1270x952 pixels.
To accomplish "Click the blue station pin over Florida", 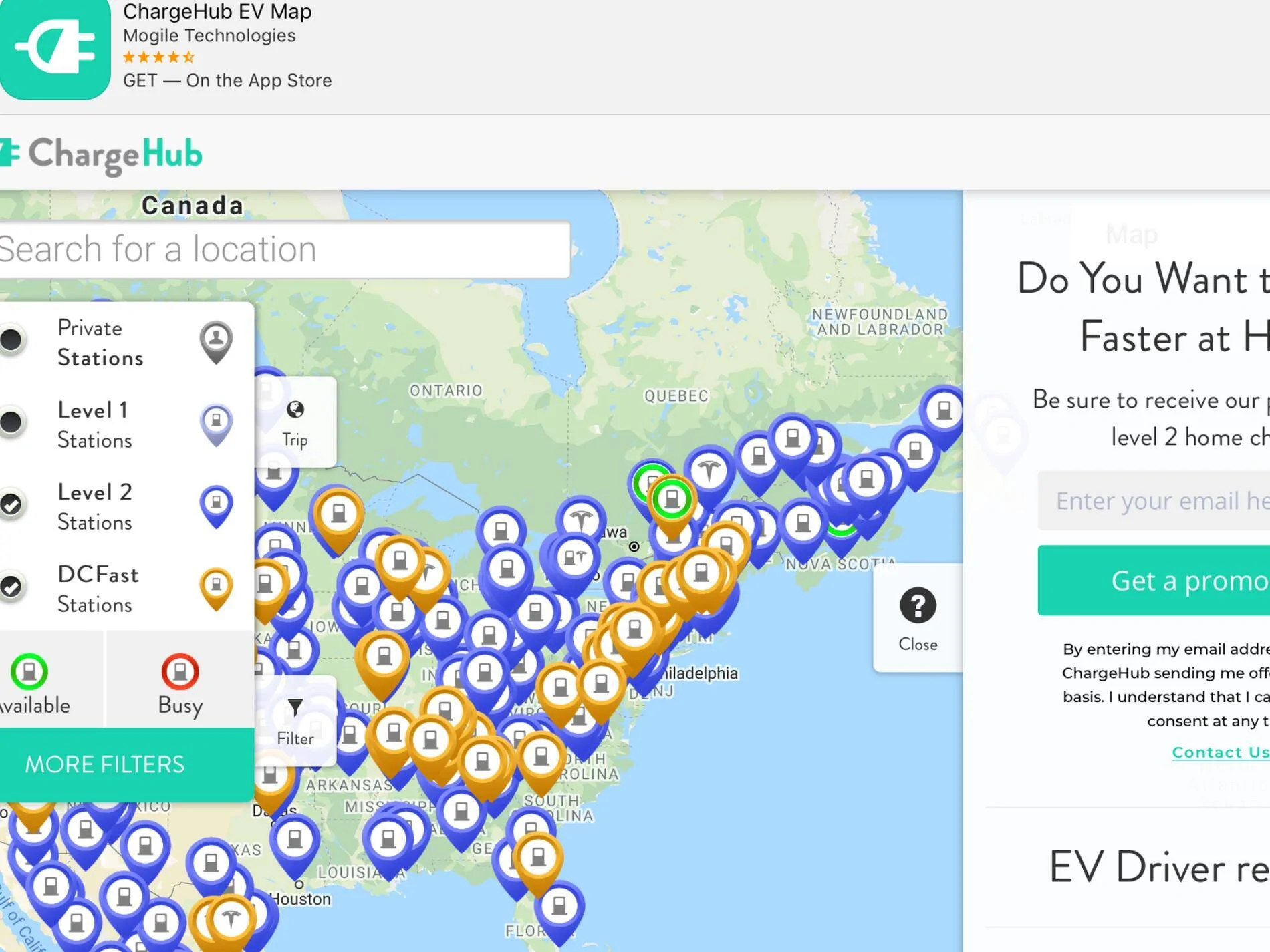I will (559, 910).
